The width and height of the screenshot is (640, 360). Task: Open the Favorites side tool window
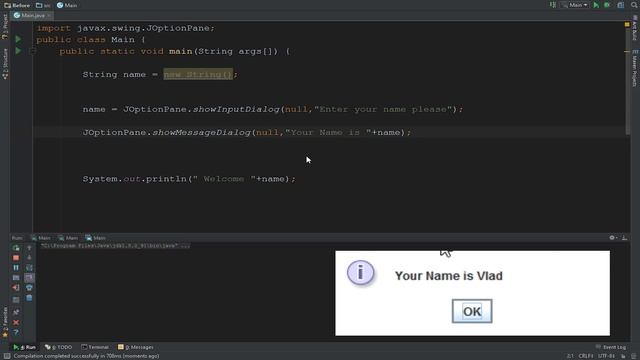5,322
